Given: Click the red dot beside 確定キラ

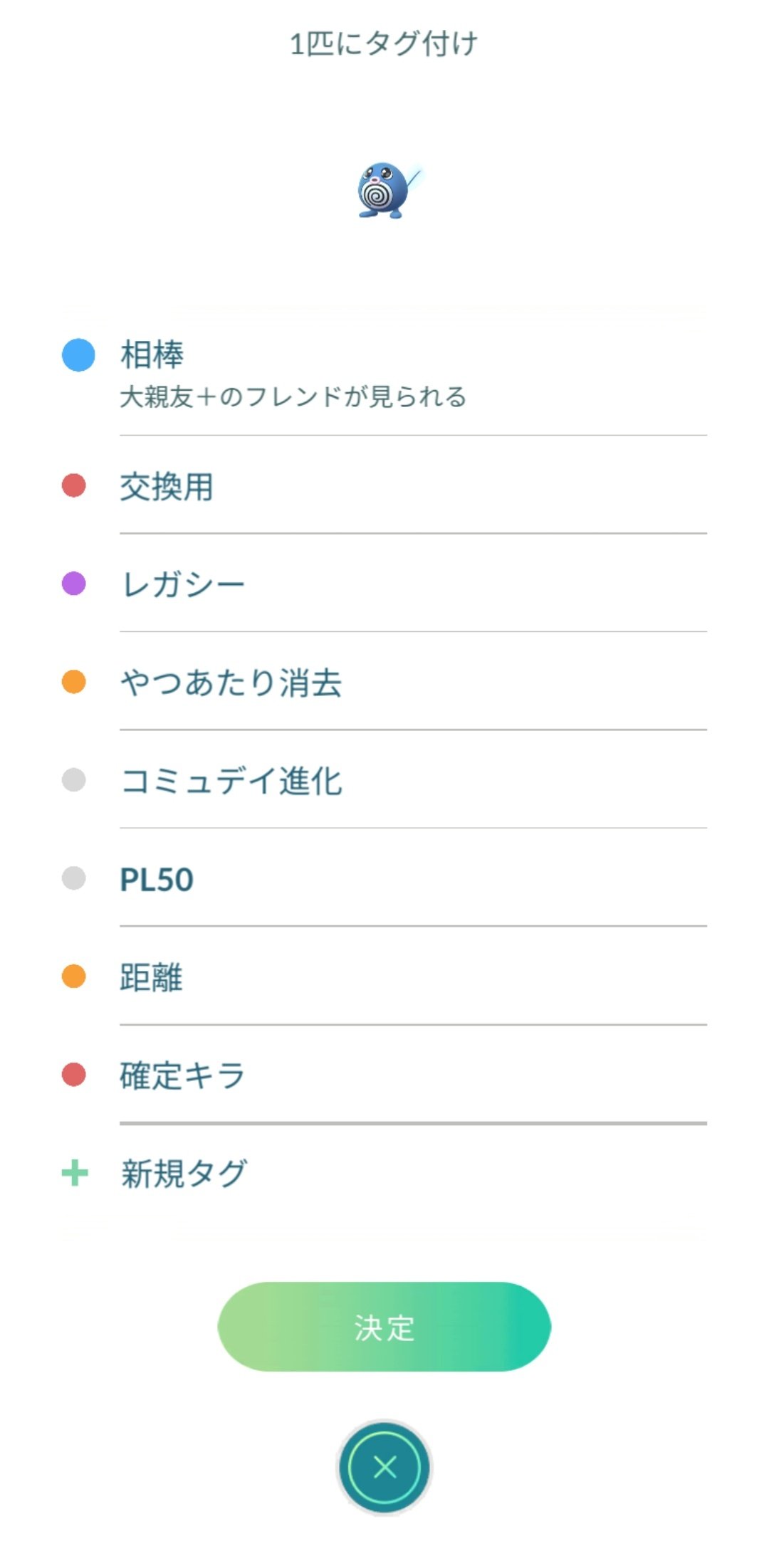Looking at the screenshot, I should 74,1075.
